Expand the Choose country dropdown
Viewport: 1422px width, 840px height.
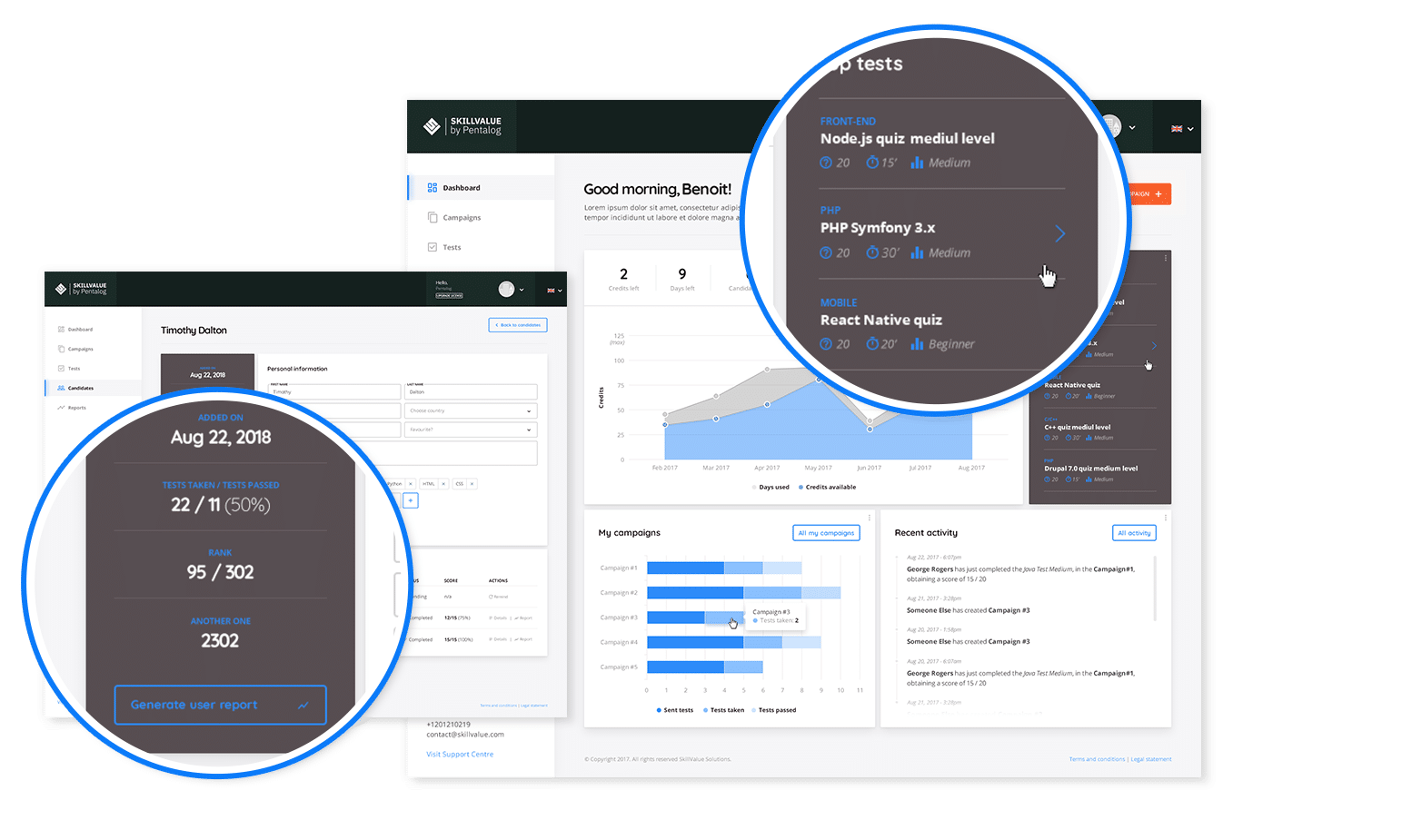coord(471,411)
